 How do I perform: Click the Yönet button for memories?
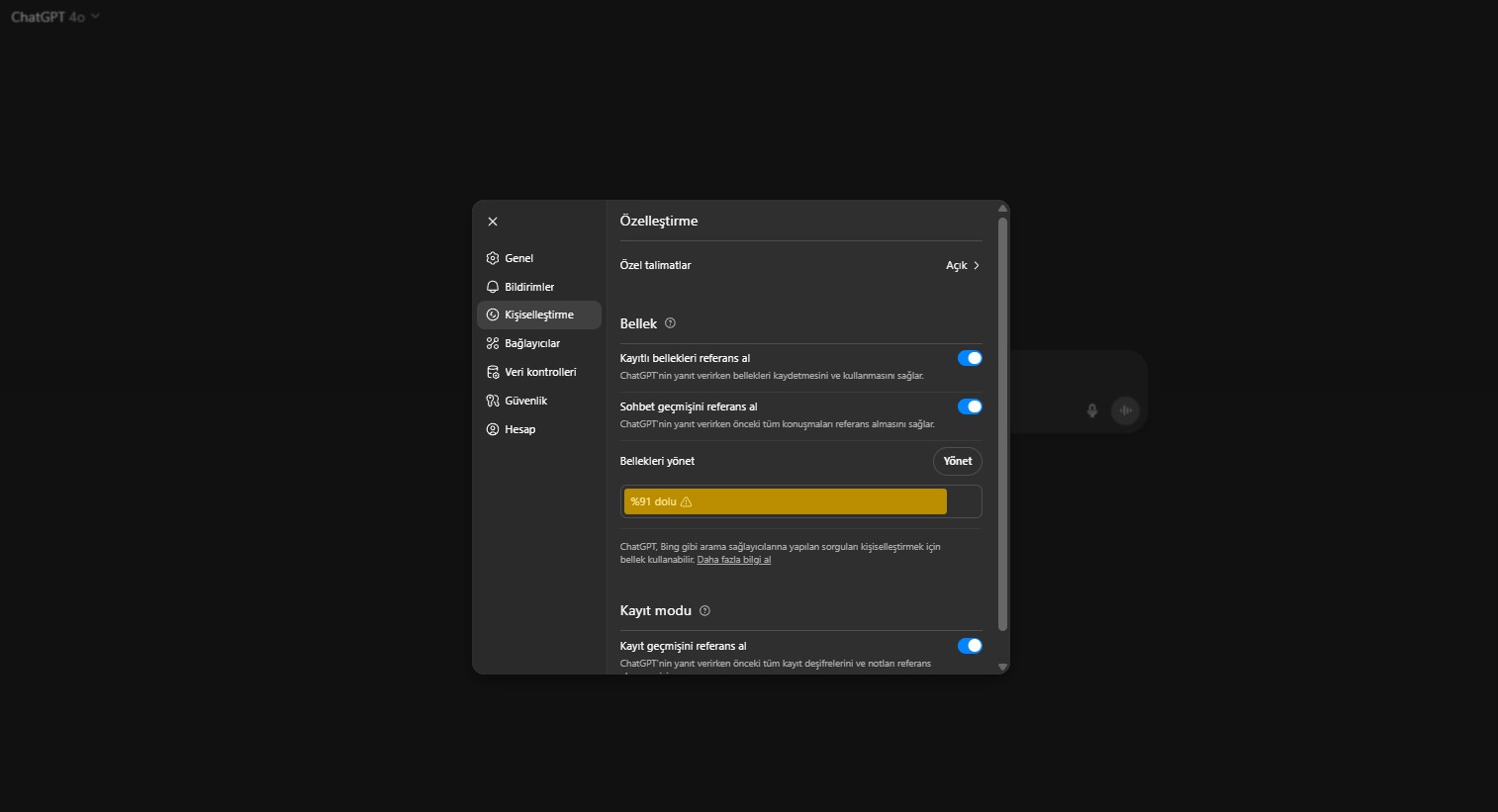tap(958, 461)
